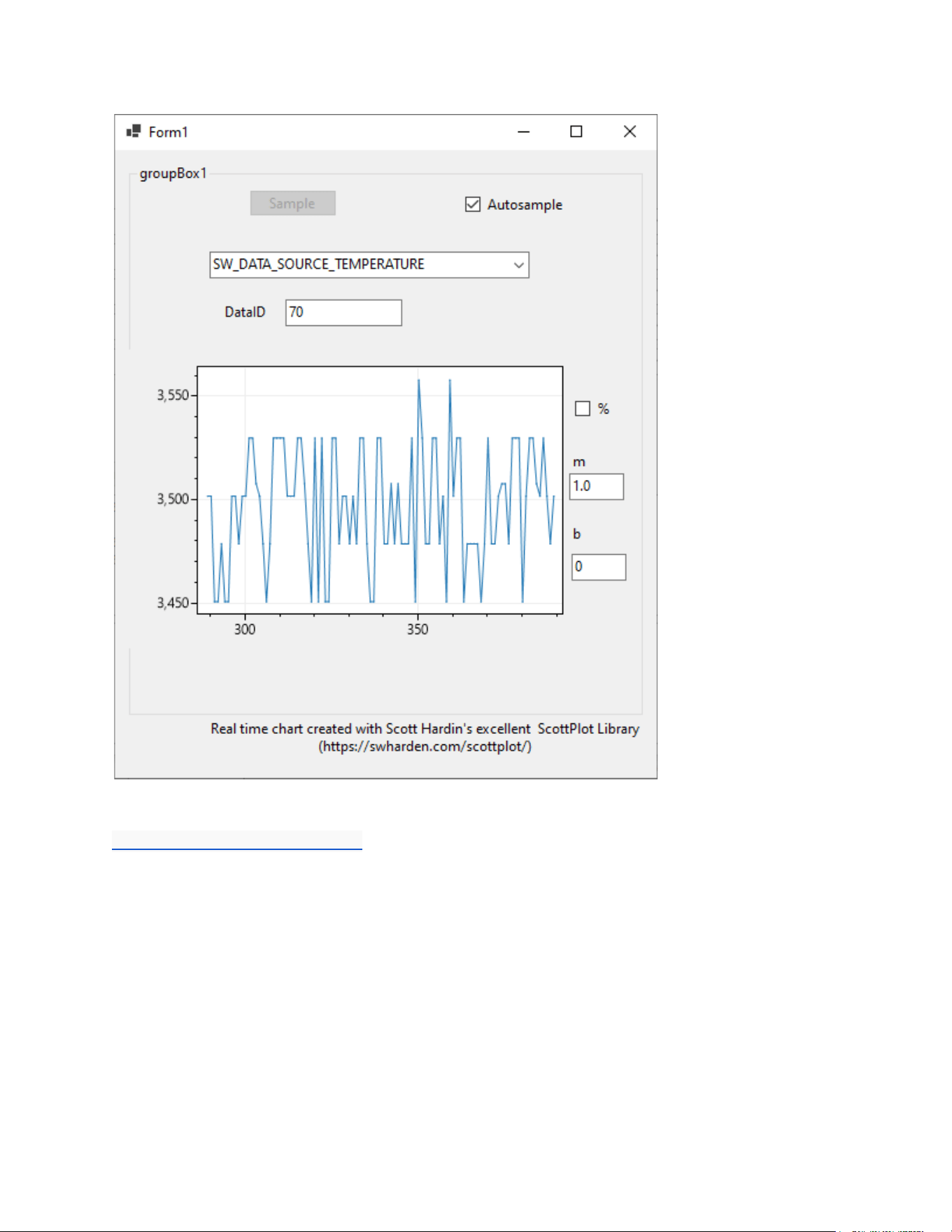Click the grayed Sample button

coord(293,204)
